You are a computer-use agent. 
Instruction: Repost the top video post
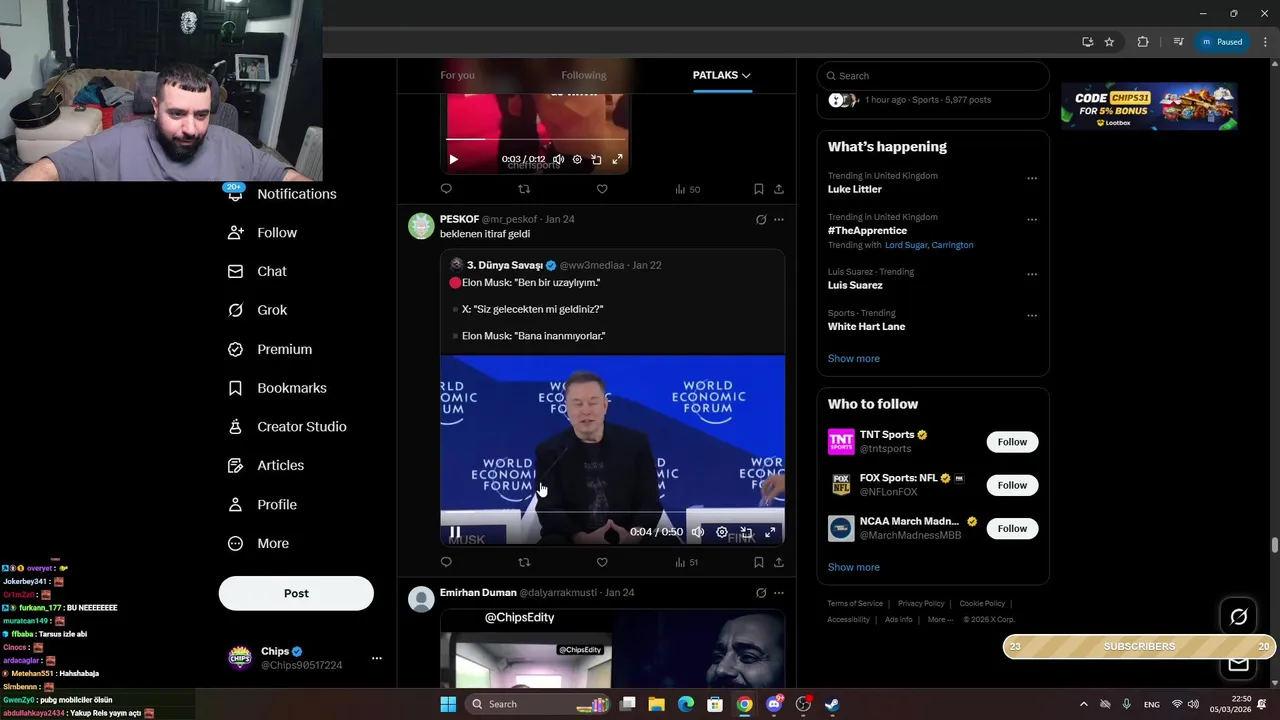coord(524,188)
